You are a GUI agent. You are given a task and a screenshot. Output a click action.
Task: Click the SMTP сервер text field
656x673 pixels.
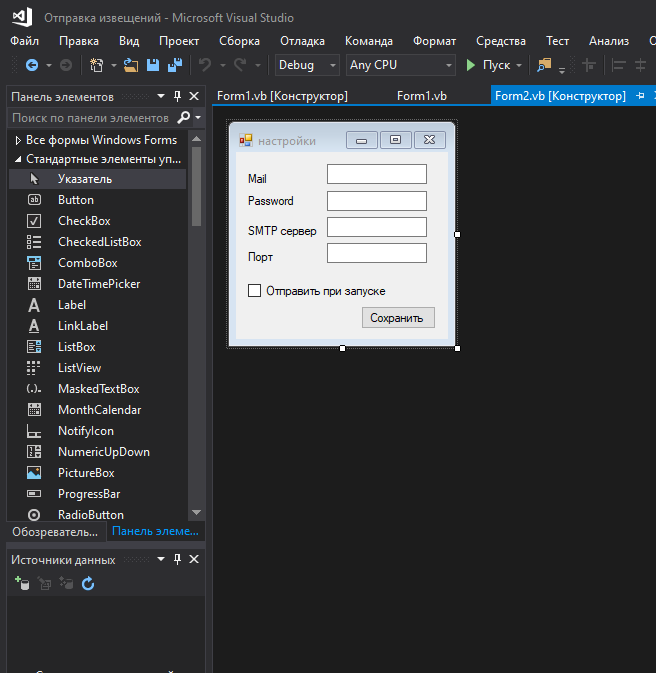click(x=376, y=227)
